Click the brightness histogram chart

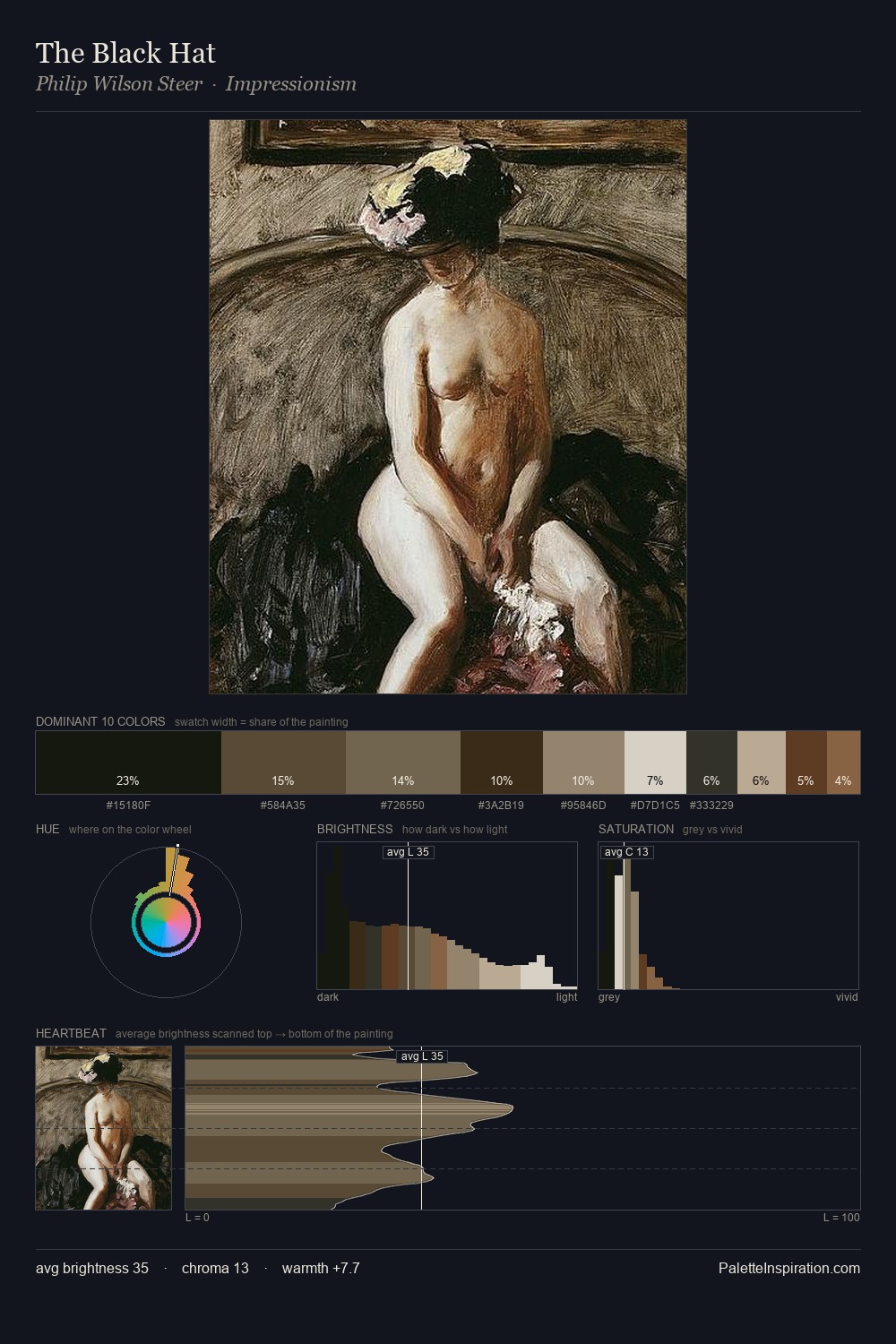click(447, 916)
